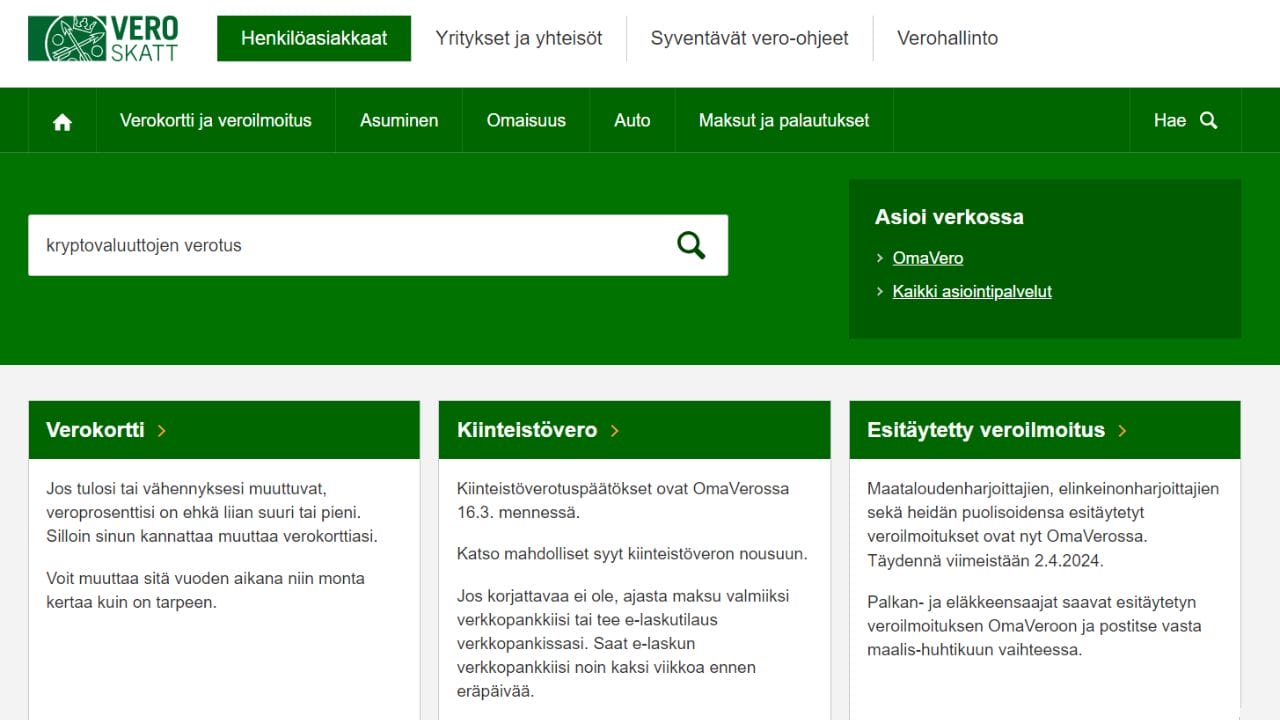Click the Hae search icon

coord(1208,120)
